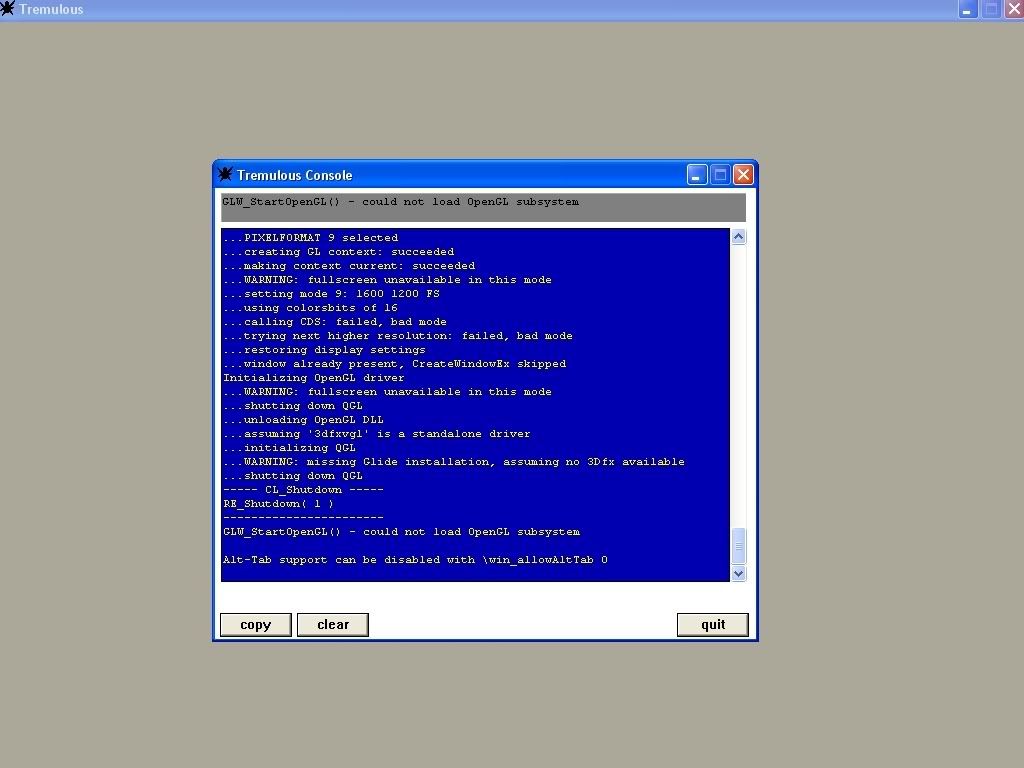This screenshot has height=768, width=1024.
Task: Close the Tremulous Console window
Action: coord(743,174)
